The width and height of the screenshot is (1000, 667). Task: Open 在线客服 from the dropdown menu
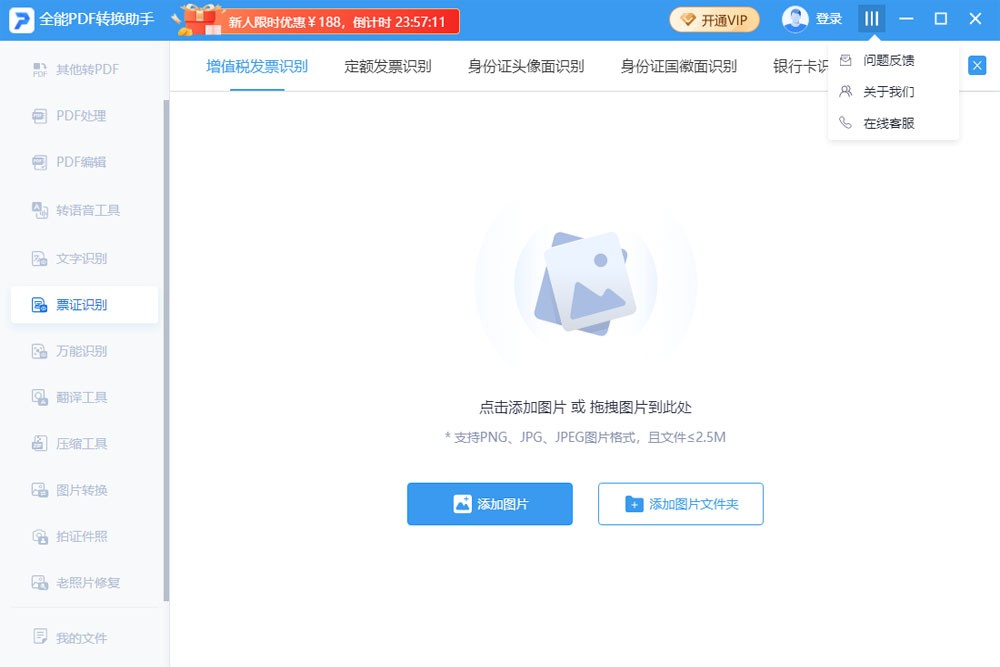coord(888,123)
